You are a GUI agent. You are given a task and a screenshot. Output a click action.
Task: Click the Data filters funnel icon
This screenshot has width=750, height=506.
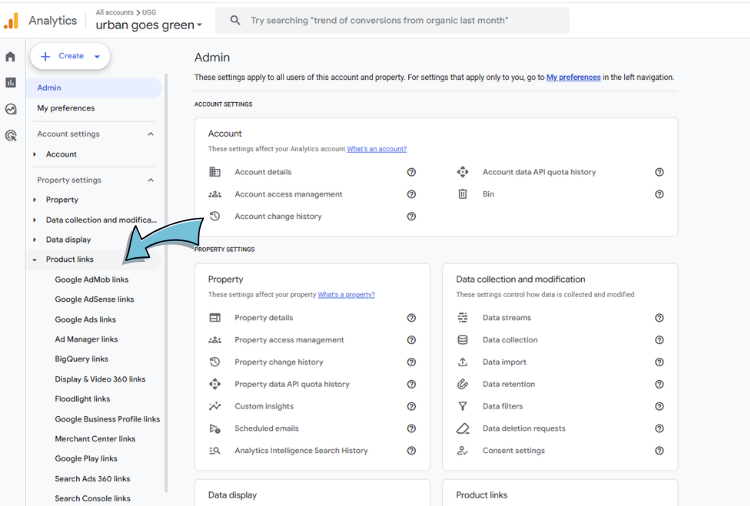click(x=463, y=406)
